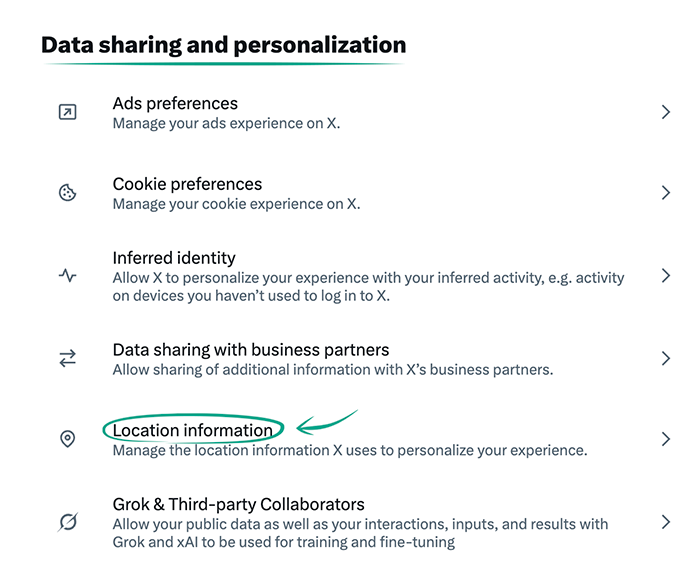Image resolution: width=700 pixels, height=588 pixels.
Task: Click the location pin icon
Action: pos(67,439)
